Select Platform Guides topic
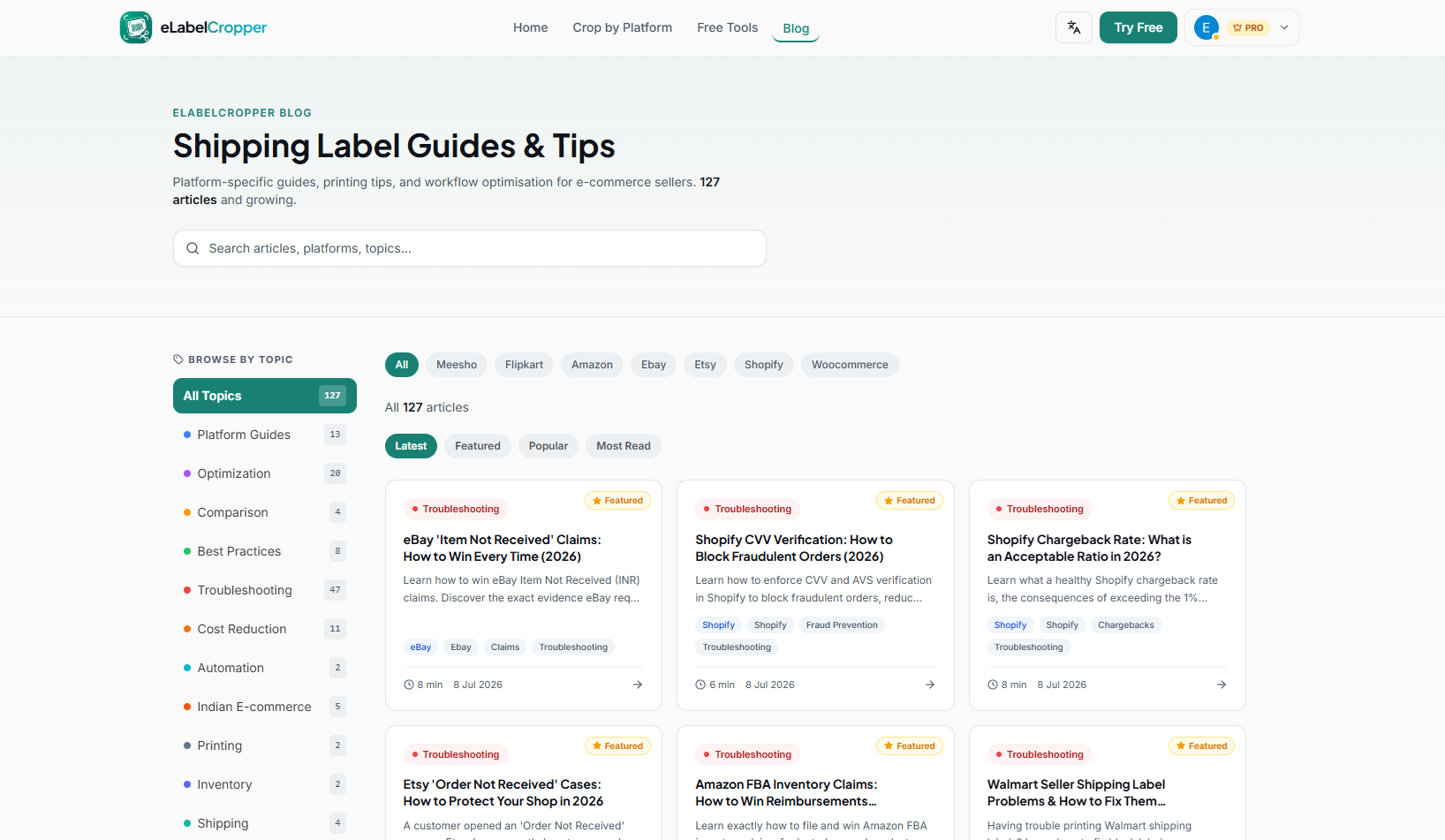This screenshot has height=840, width=1445. (x=265, y=435)
